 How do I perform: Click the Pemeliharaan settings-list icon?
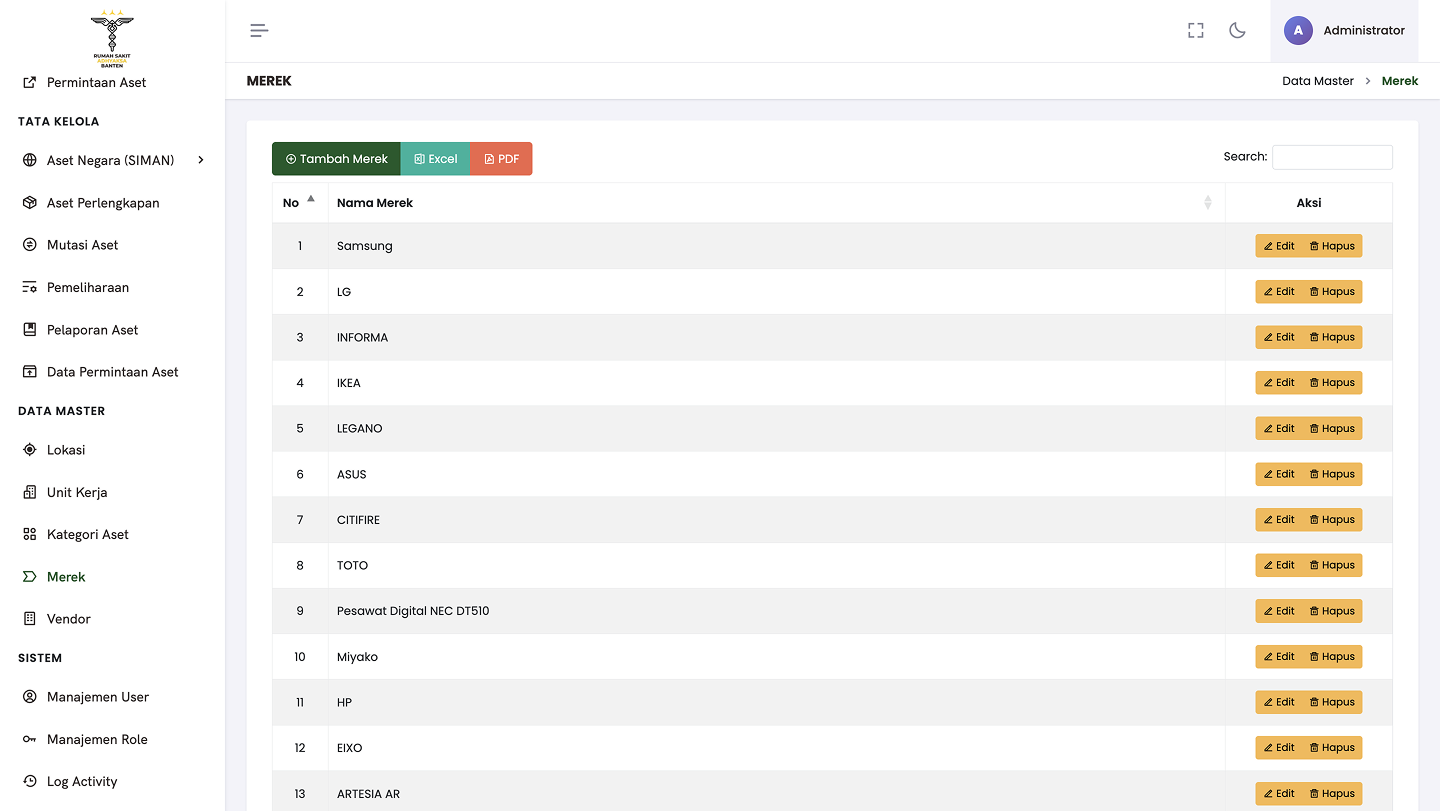(29, 287)
